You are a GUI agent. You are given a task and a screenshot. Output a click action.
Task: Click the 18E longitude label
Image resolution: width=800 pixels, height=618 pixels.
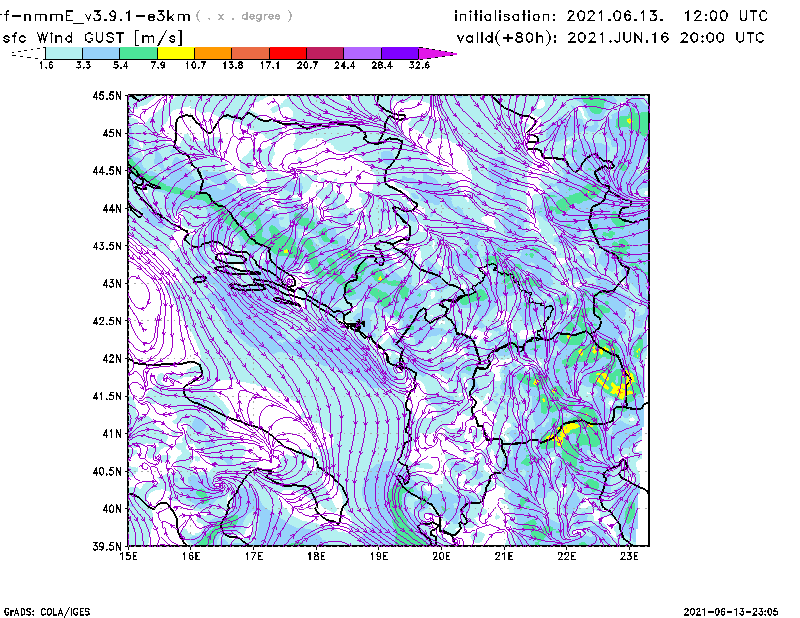click(x=316, y=556)
